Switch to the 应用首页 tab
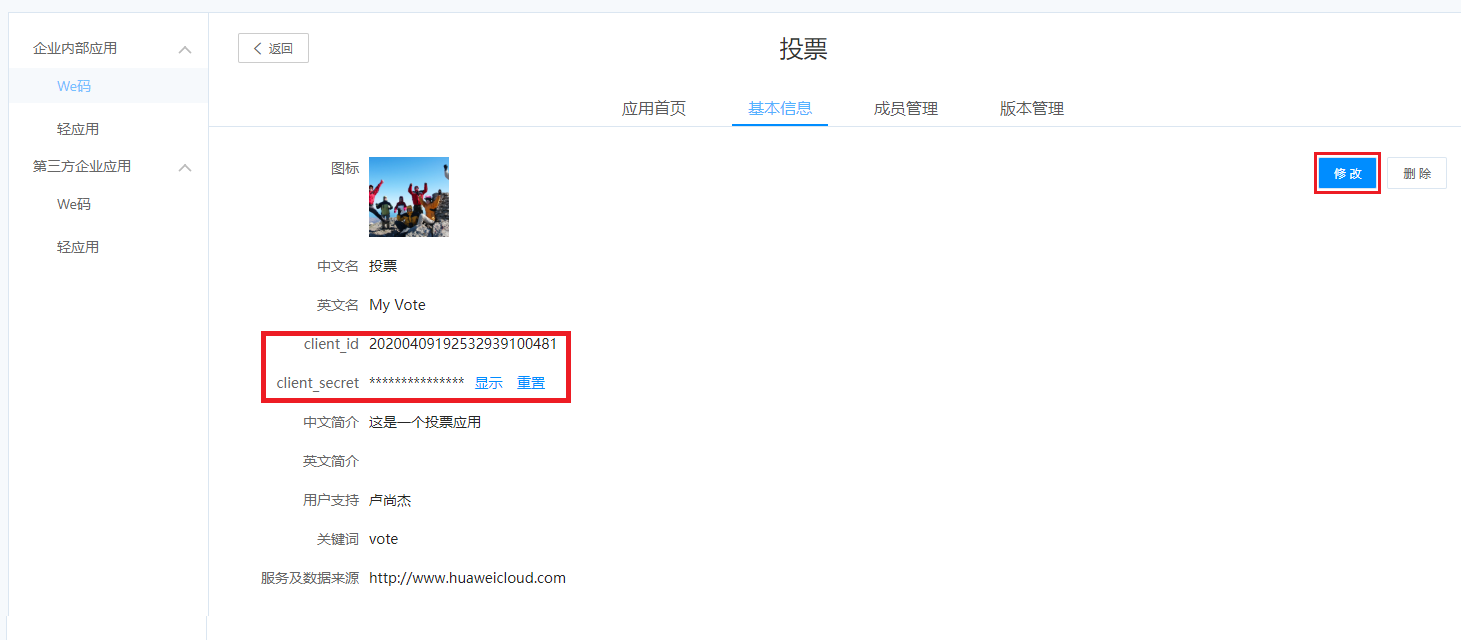1461x640 pixels. [654, 109]
